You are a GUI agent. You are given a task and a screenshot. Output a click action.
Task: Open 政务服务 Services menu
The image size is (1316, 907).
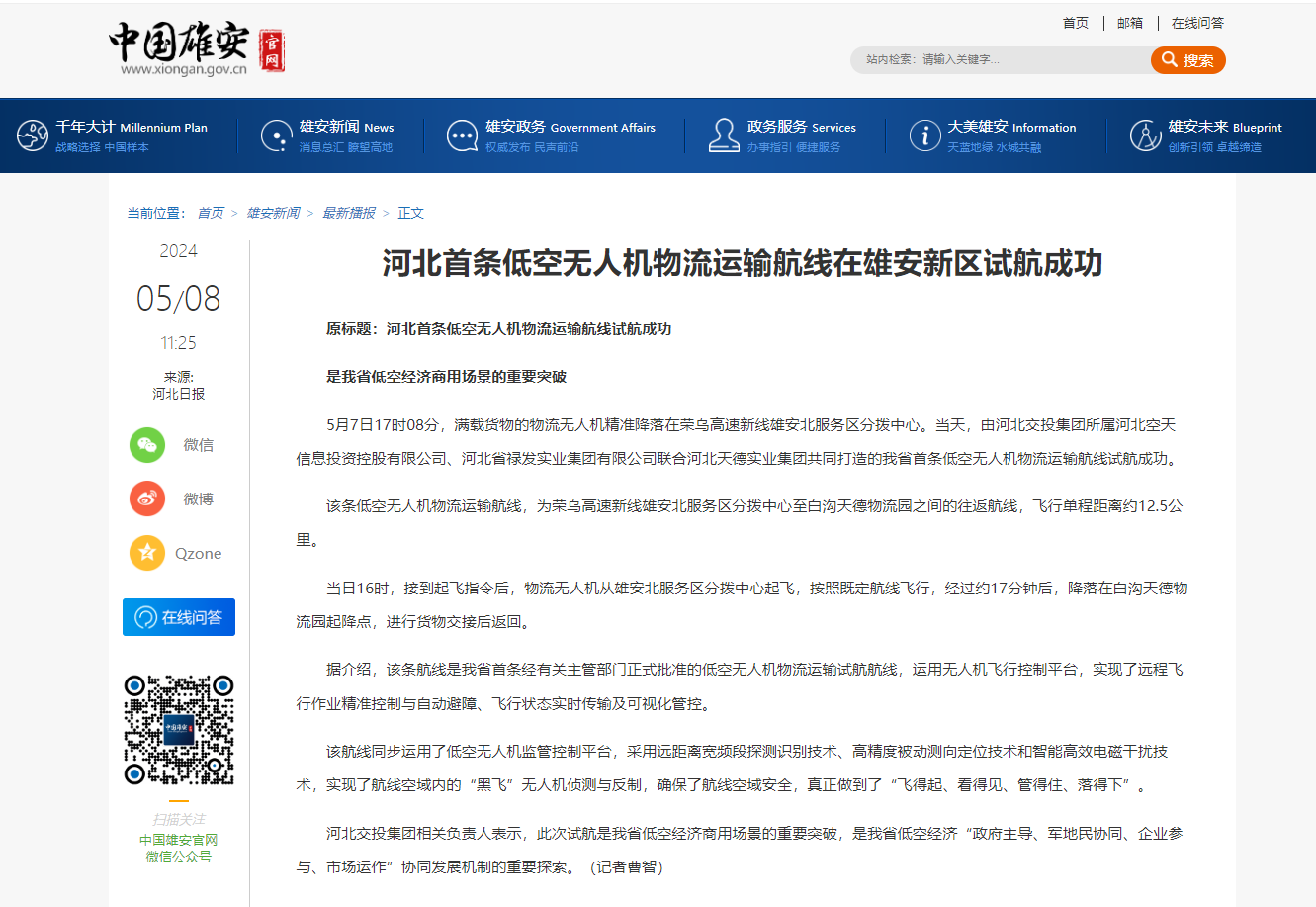click(801, 127)
